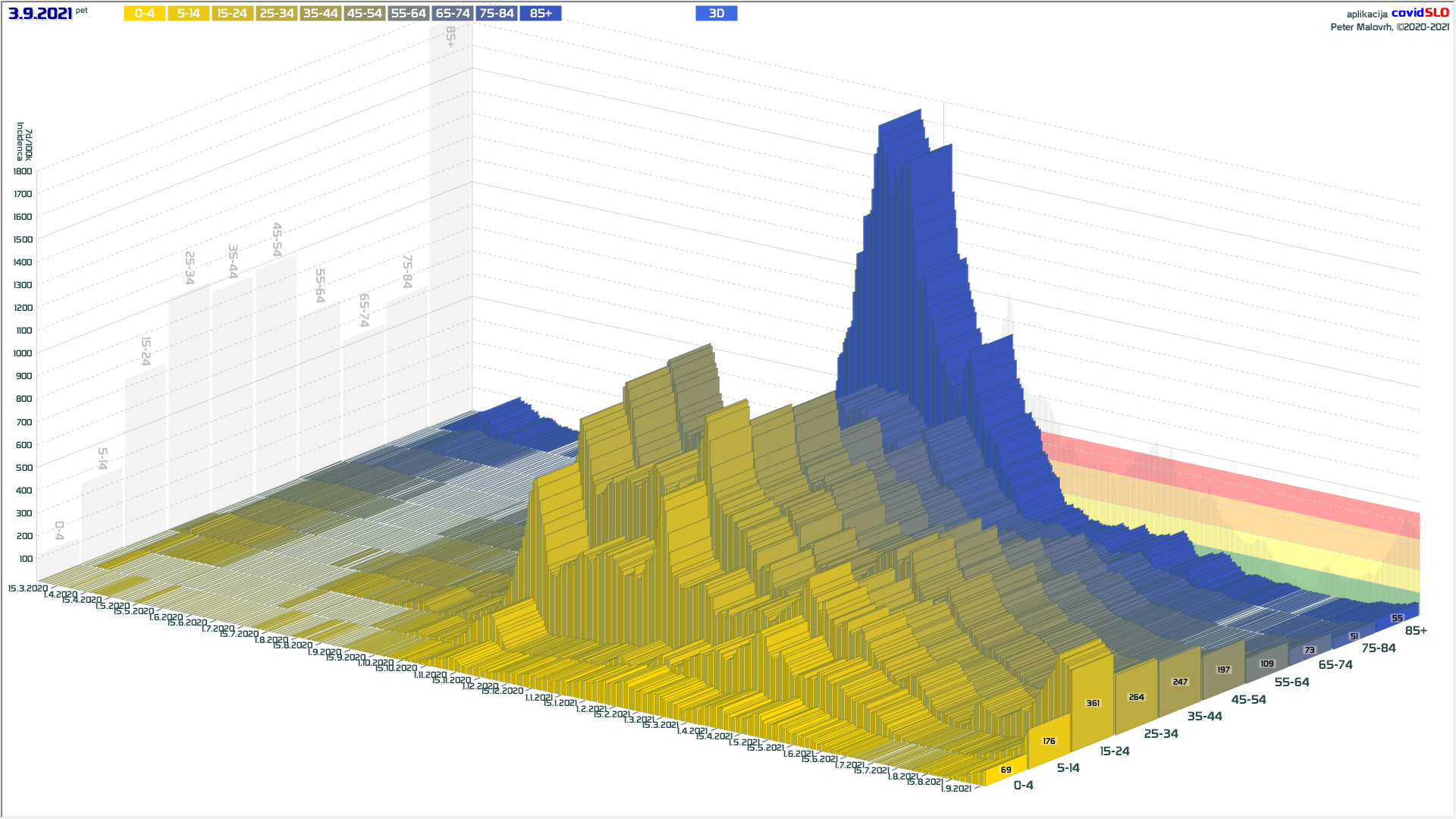Toggle the 55-64 age group button

point(408,14)
